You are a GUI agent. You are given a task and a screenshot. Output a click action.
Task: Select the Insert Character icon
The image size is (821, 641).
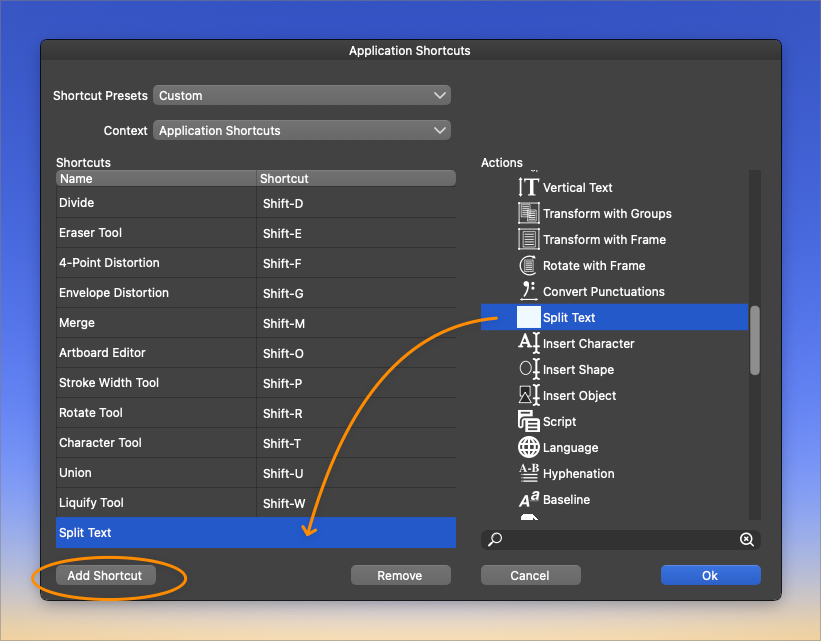[x=528, y=343]
